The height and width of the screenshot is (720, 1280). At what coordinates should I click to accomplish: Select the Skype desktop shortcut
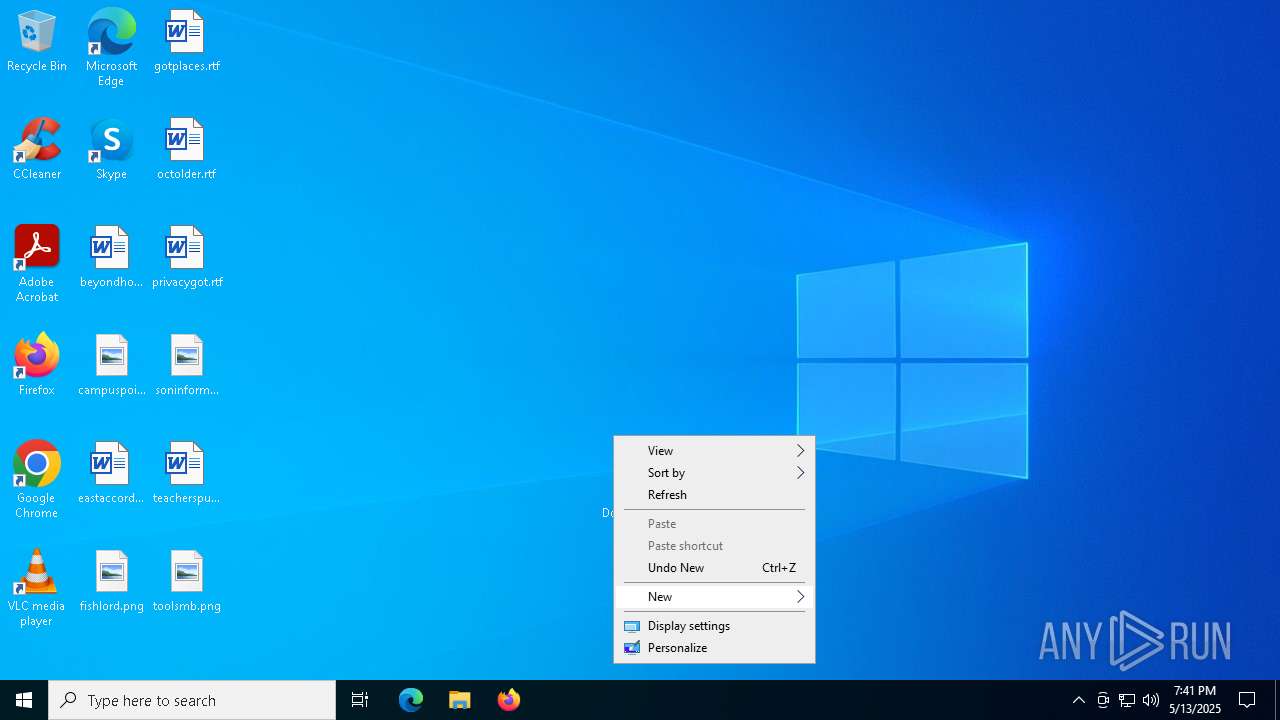pyautogui.click(x=111, y=150)
